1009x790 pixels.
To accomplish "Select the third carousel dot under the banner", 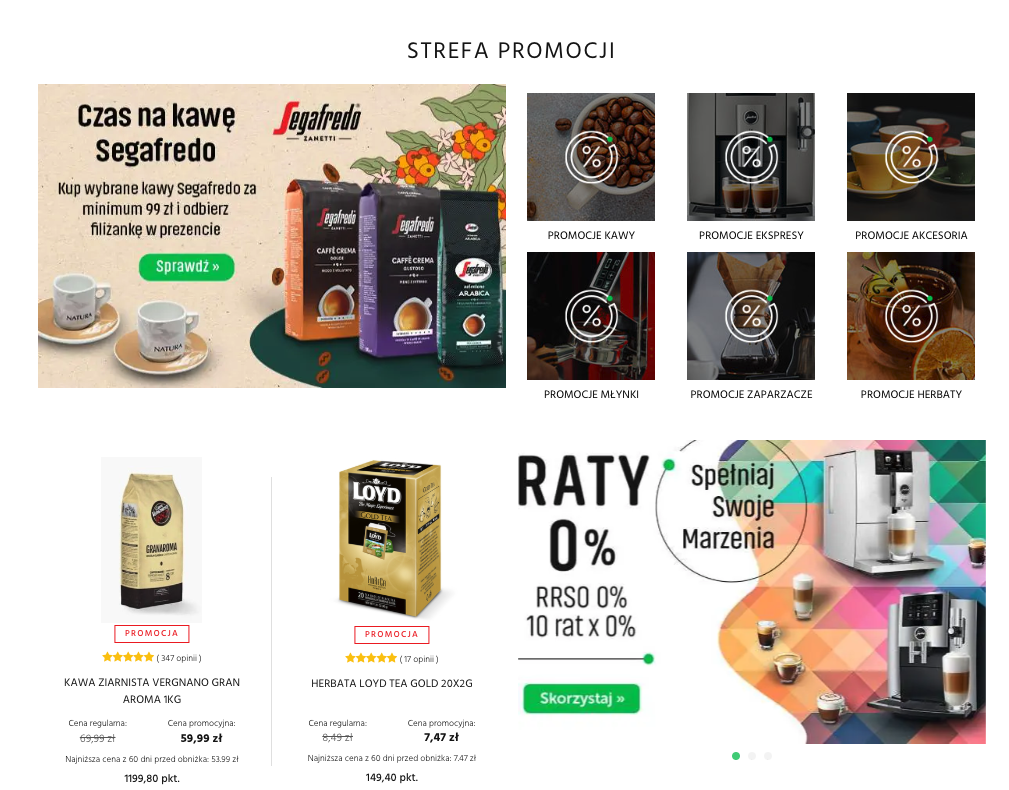I will tap(768, 756).
